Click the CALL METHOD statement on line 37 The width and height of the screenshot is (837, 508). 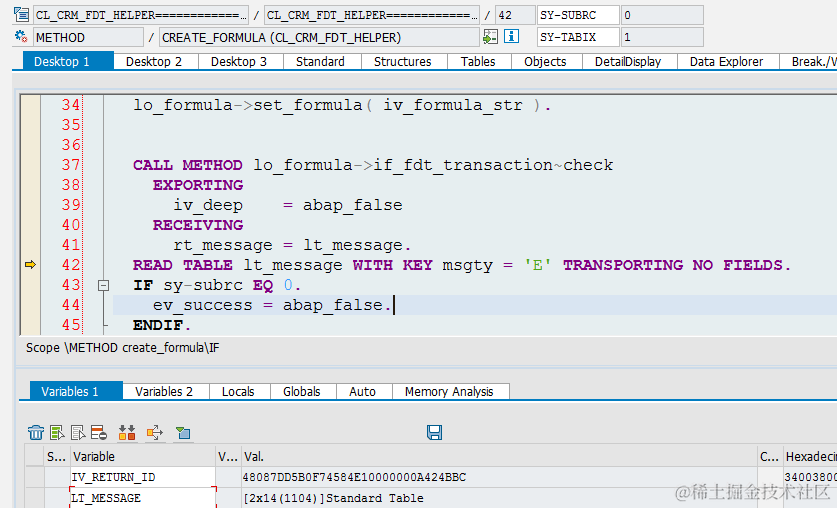coord(373,165)
